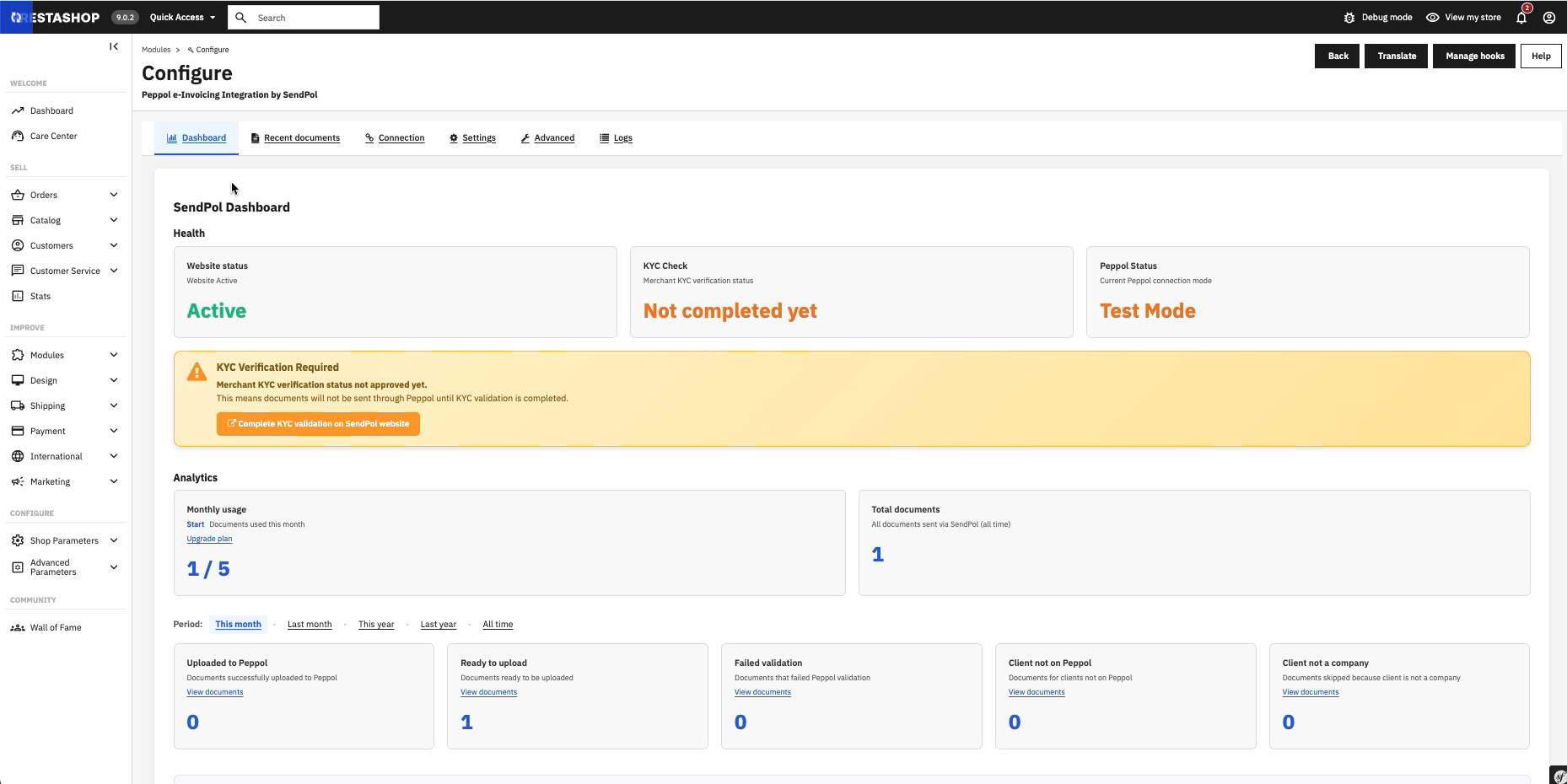The image size is (1567, 784).
Task: Click the Modules breadcrumb link
Action: pyautogui.click(x=156, y=50)
